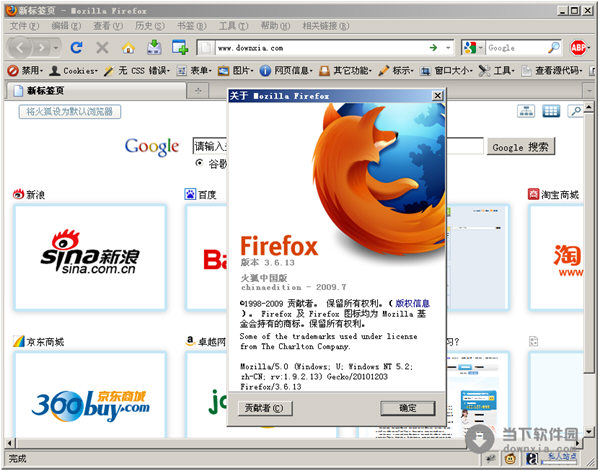Click green go arrow in address bar

433,48
